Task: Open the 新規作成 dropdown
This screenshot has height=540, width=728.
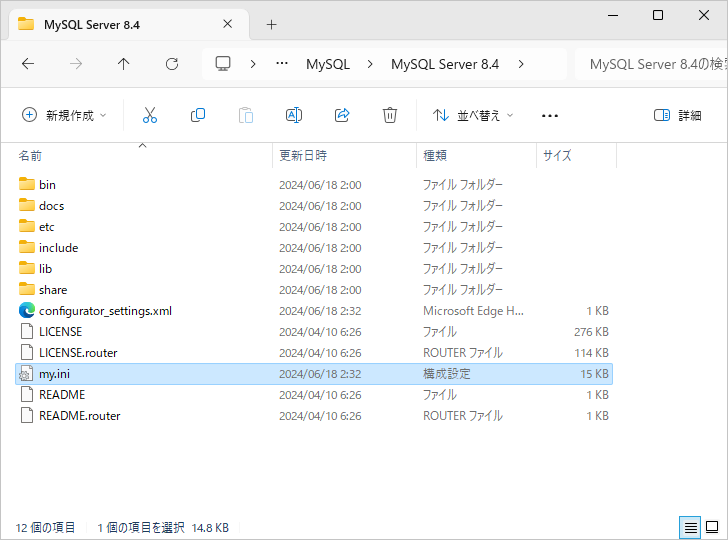Action: 64,115
